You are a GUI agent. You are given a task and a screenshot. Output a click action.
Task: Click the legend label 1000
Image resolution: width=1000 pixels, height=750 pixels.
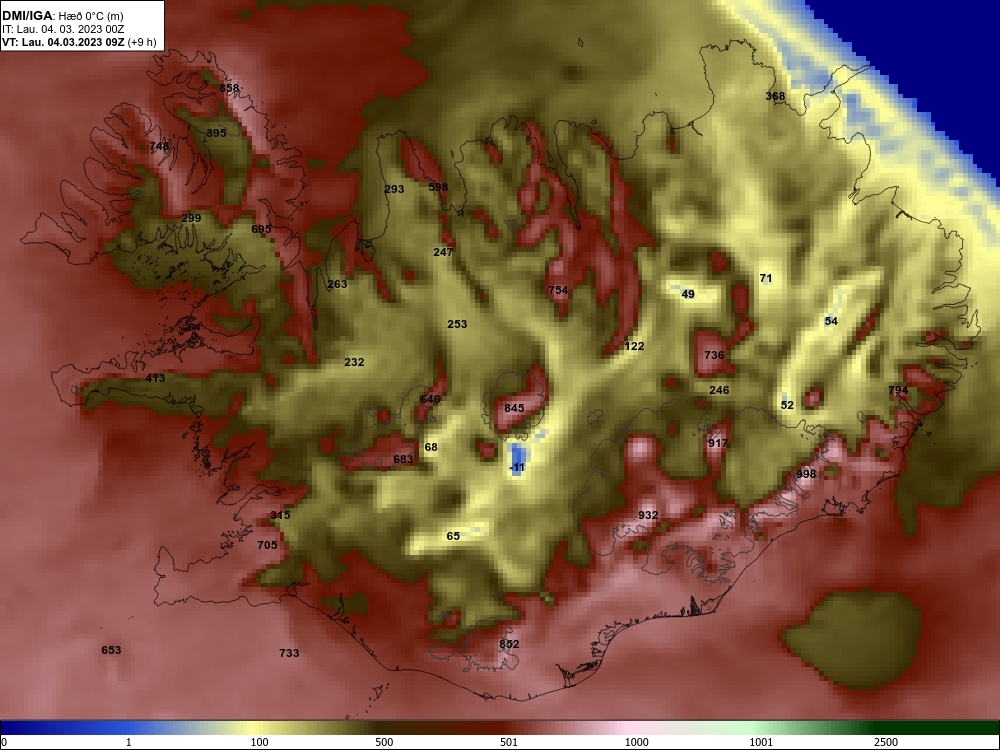pos(636,742)
